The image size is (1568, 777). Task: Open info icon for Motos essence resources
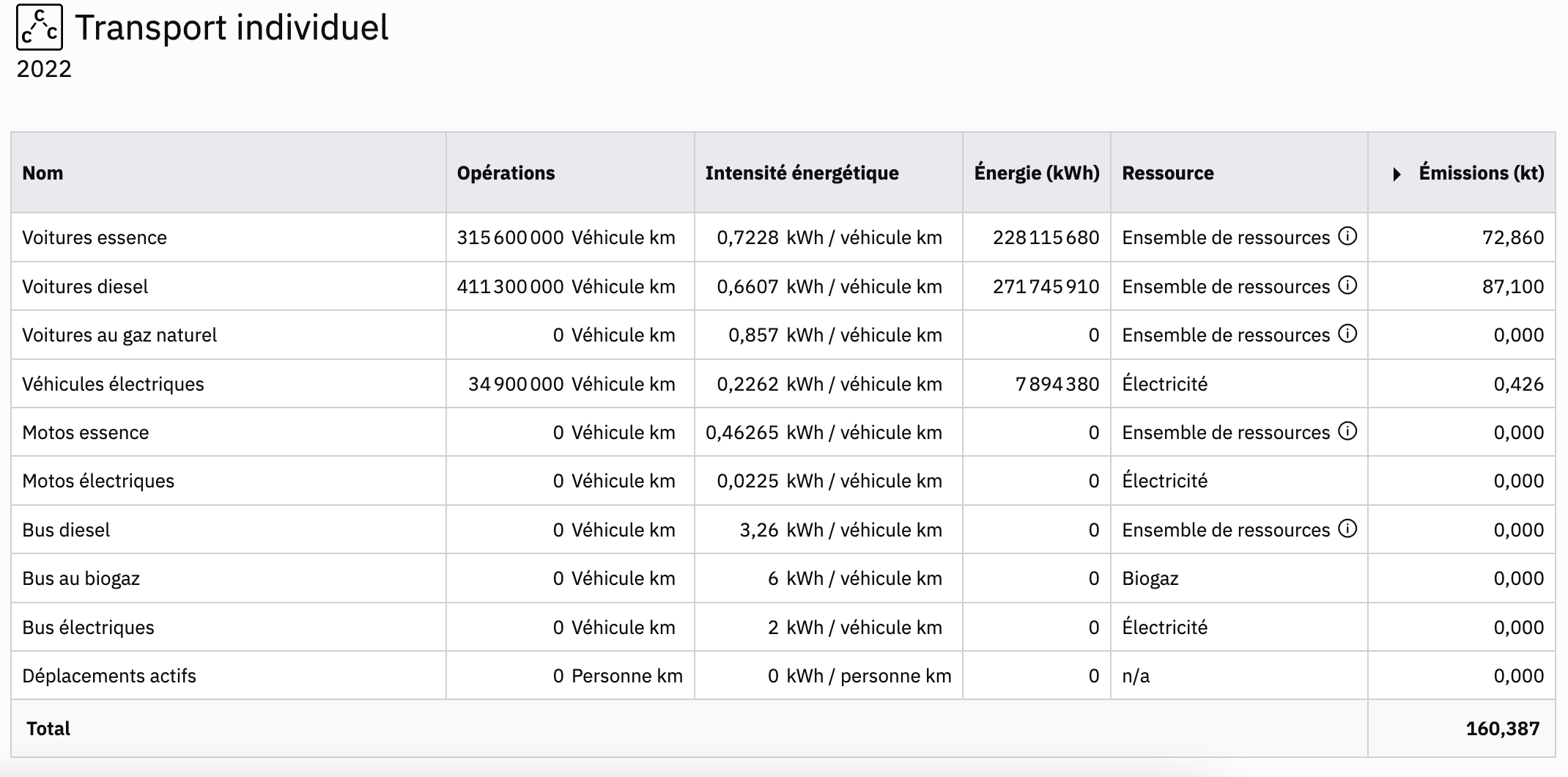pyautogui.click(x=1347, y=431)
